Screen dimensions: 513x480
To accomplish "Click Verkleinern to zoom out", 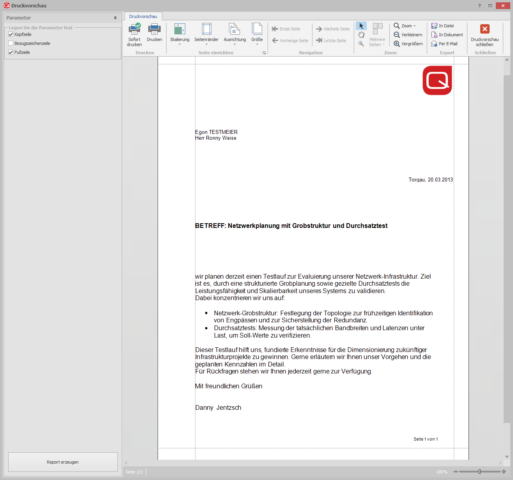I will (408, 35).
